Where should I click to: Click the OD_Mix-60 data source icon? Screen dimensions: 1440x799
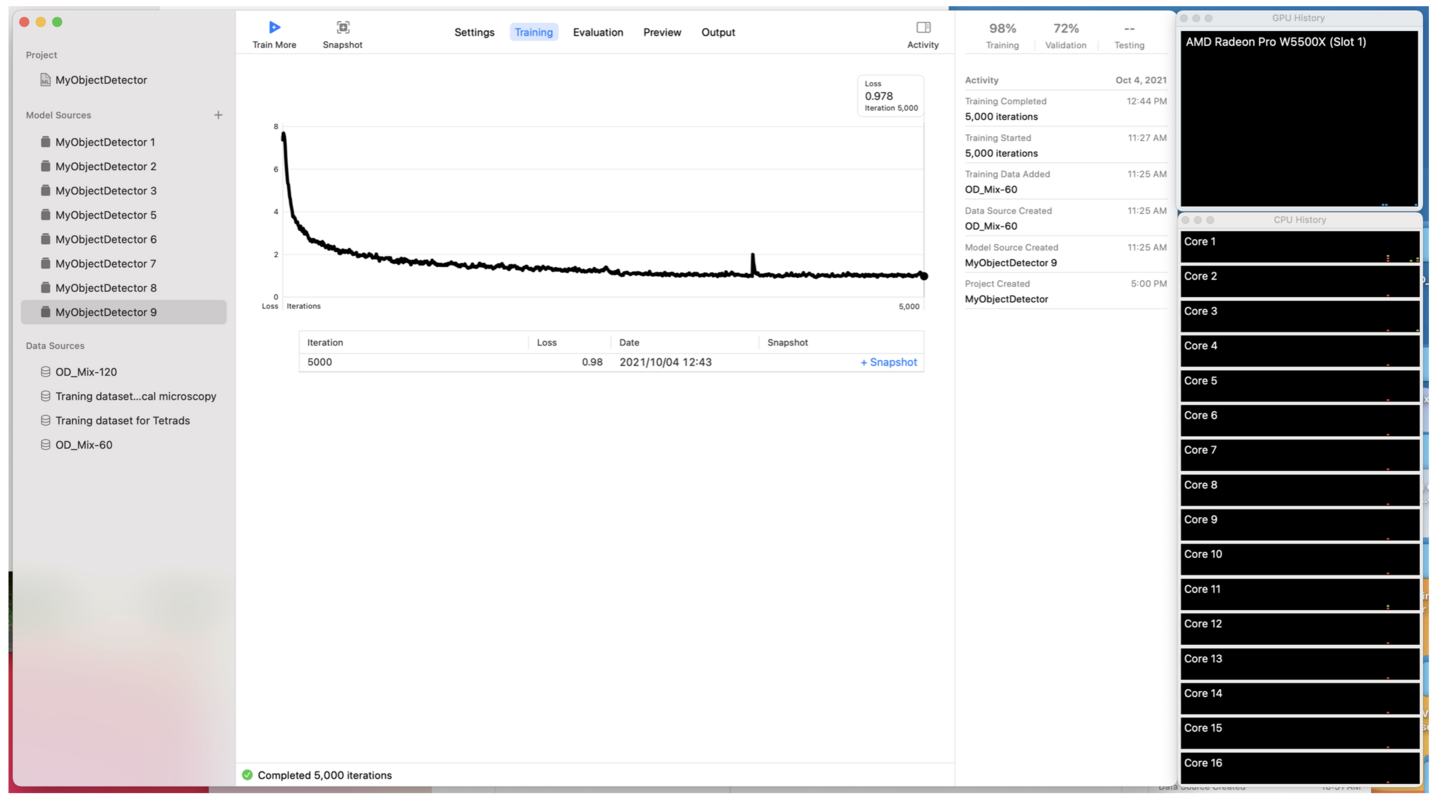pos(45,445)
